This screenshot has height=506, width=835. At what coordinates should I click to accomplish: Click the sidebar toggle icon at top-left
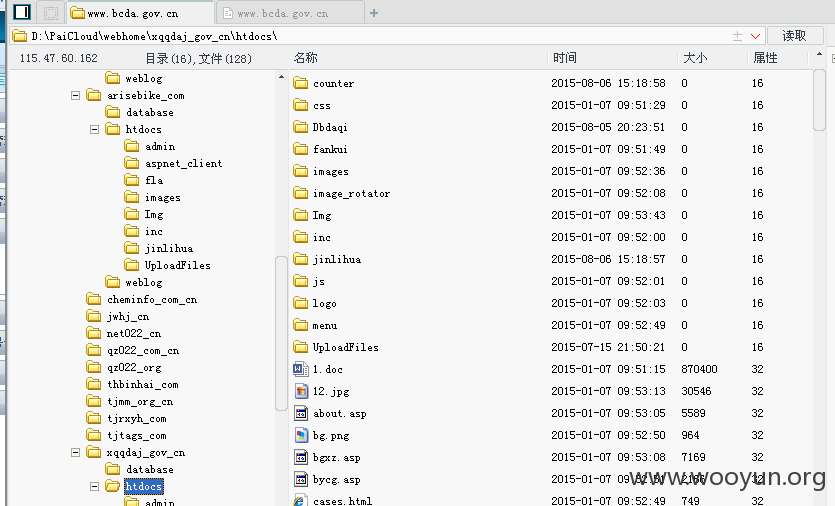22,12
